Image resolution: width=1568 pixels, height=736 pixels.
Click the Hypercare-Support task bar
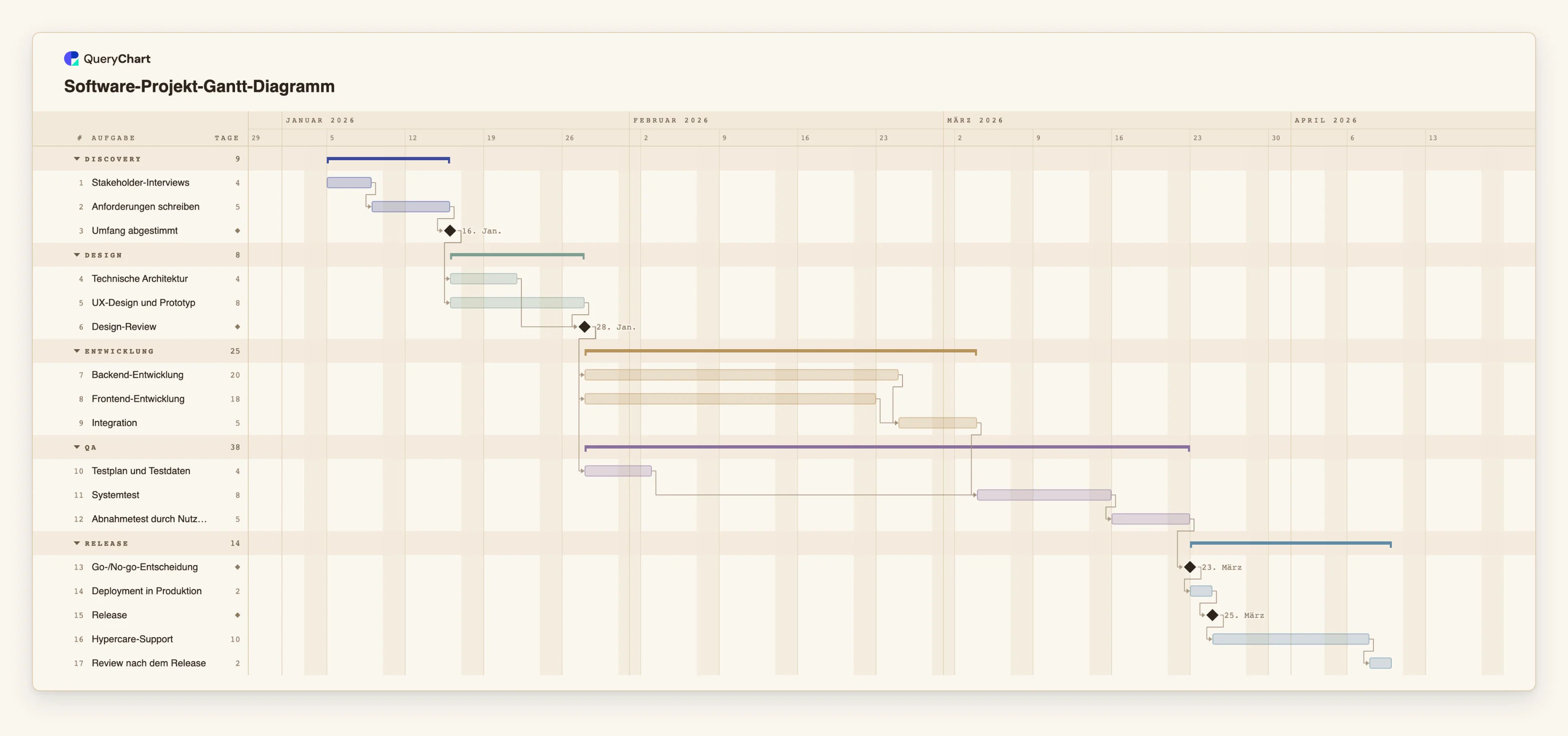pyautogui.click(x=1291, y=639)
